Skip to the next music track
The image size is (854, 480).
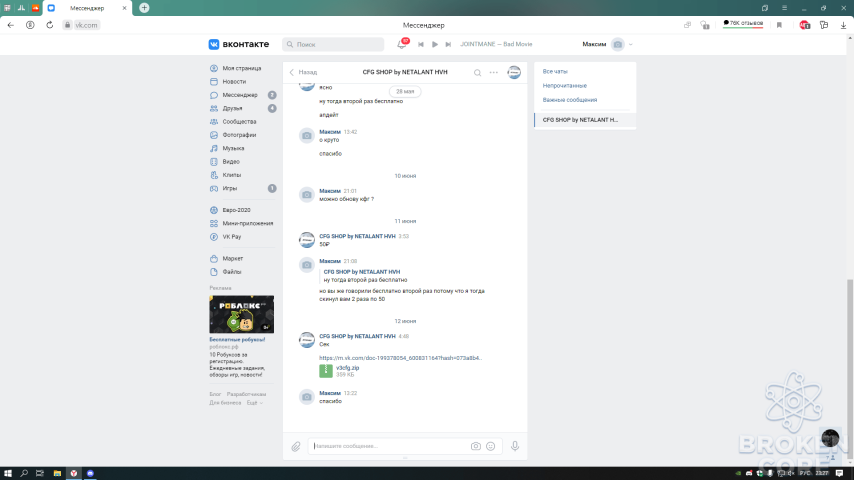(448, 45)
